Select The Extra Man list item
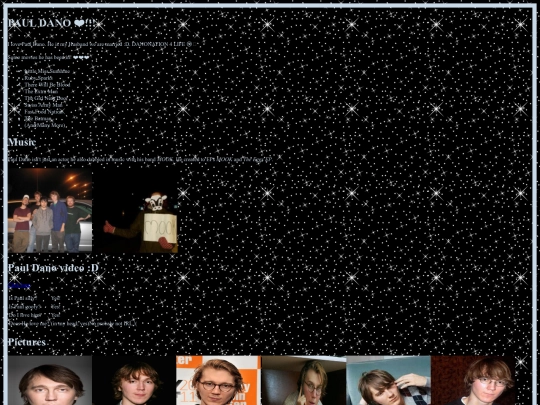 coord(41,92)
